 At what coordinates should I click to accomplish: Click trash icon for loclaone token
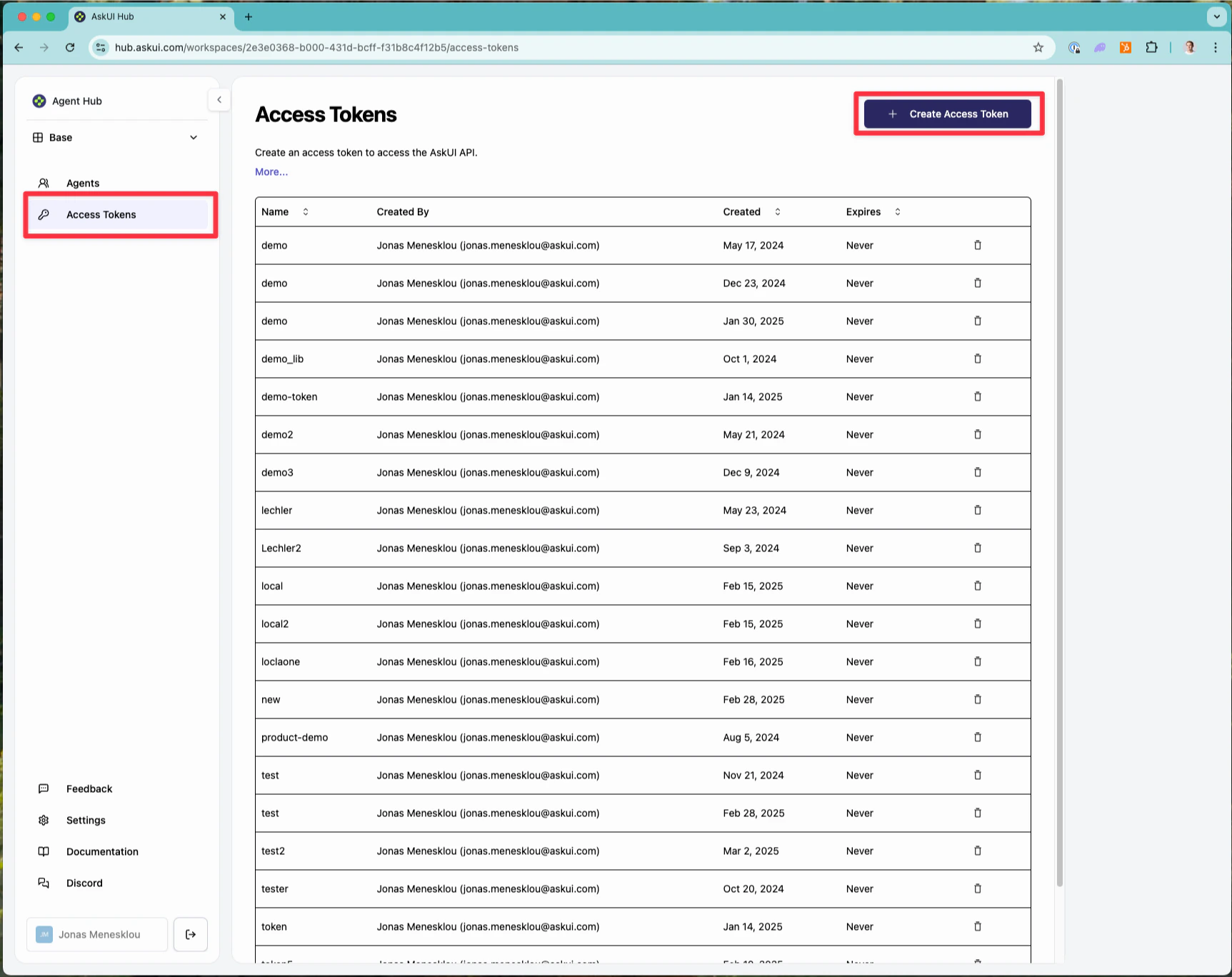click(x=978, y=661)
